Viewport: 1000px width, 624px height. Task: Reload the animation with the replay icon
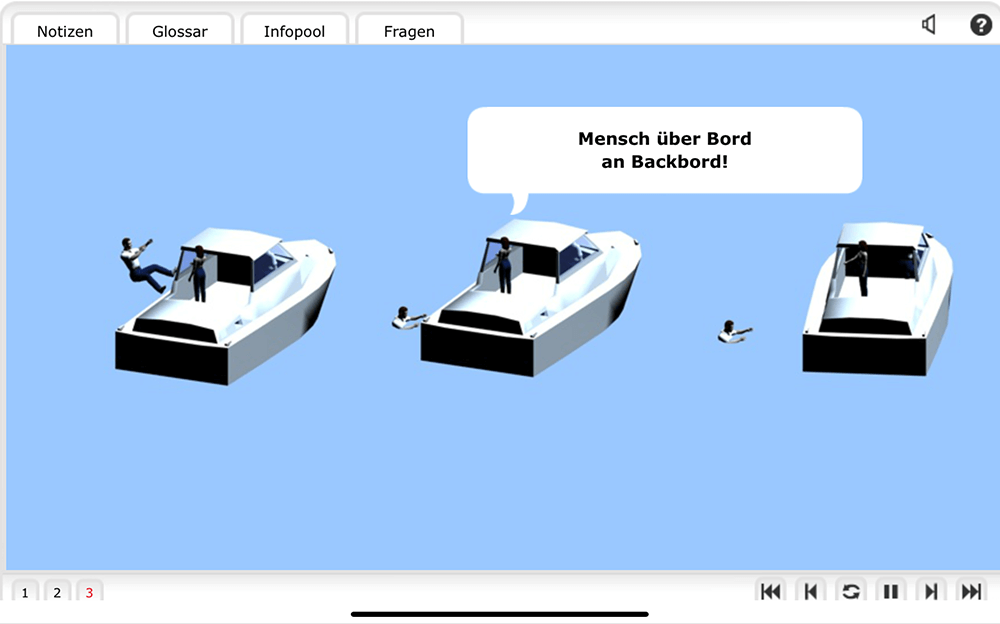click(851, 591)
